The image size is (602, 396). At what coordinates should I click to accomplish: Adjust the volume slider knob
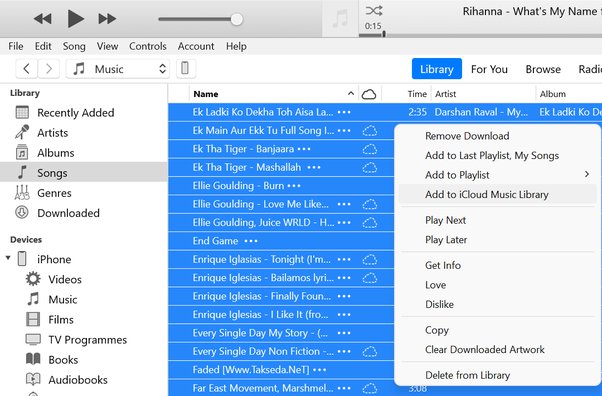pos(236,19)
